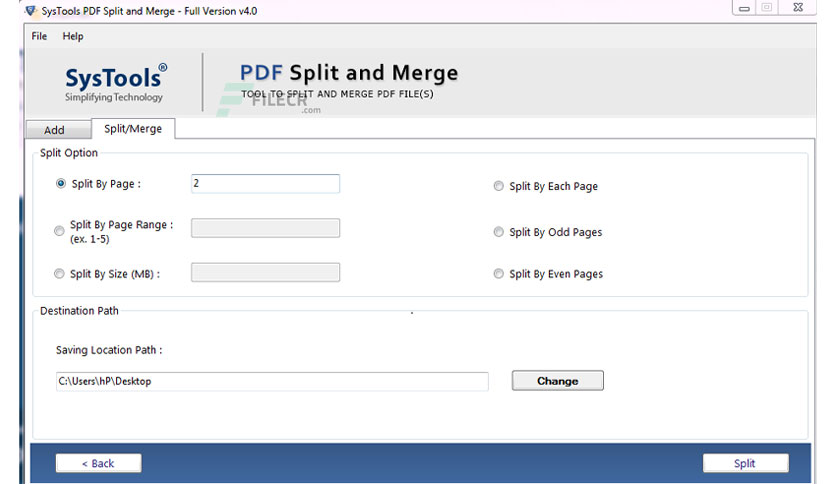
Task: Switch to the Add tab
Action: click(x=58, y=130)
